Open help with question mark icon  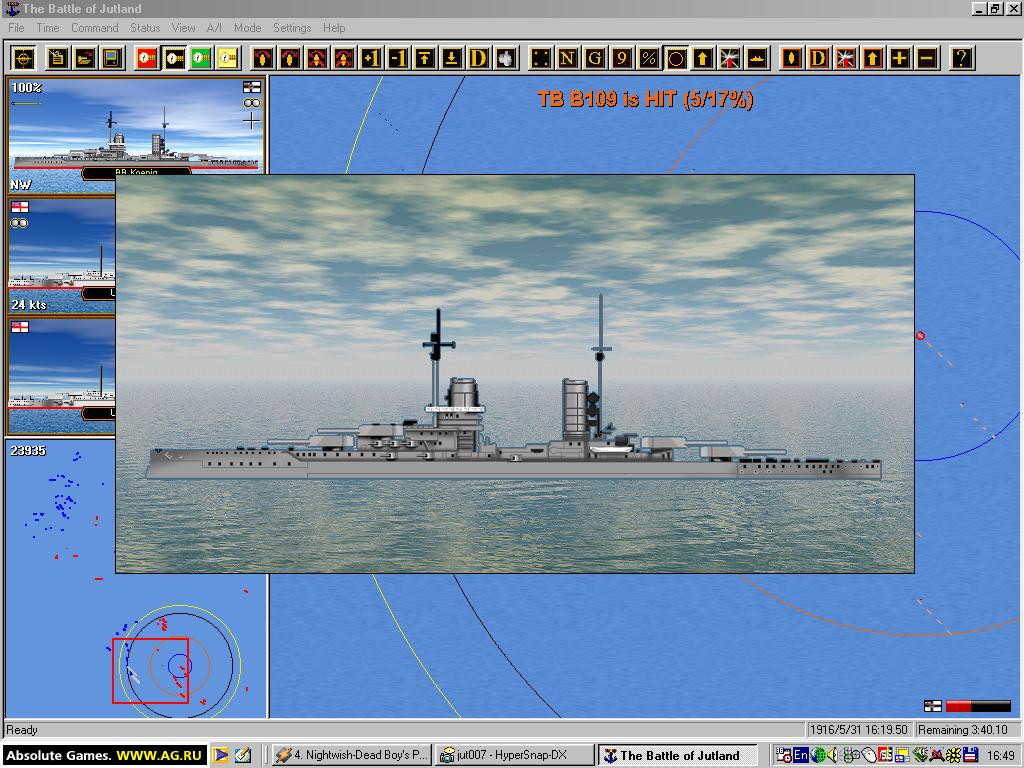tap(961, 58)
